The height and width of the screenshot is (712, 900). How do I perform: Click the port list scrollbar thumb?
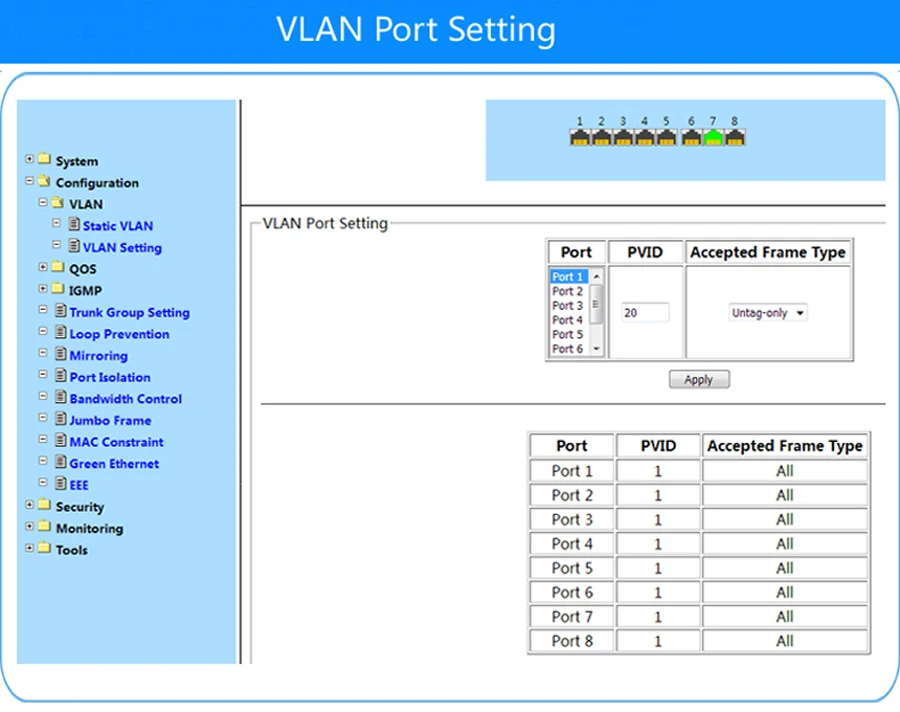tap(596, 304)
